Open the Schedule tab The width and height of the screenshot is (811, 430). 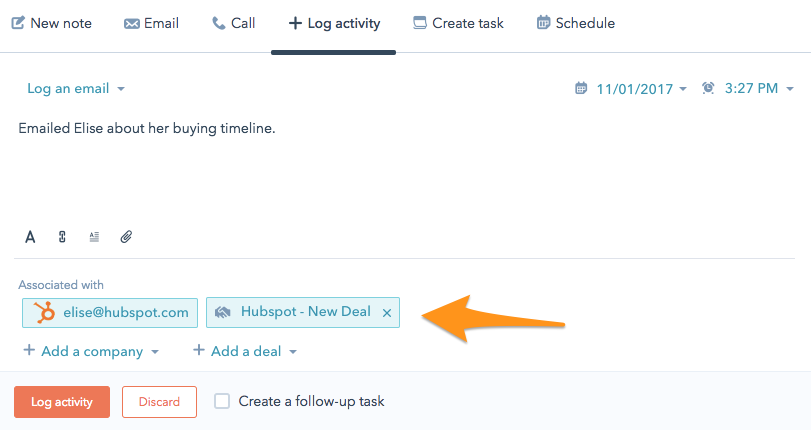pos(575,22)
